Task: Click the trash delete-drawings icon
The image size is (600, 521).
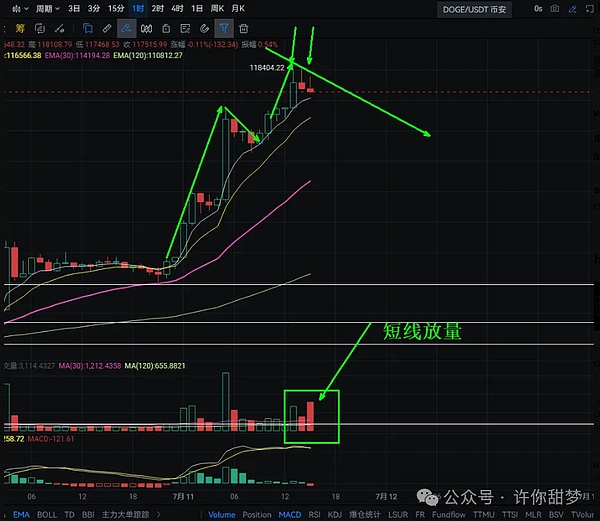Action: coord(245,28)
